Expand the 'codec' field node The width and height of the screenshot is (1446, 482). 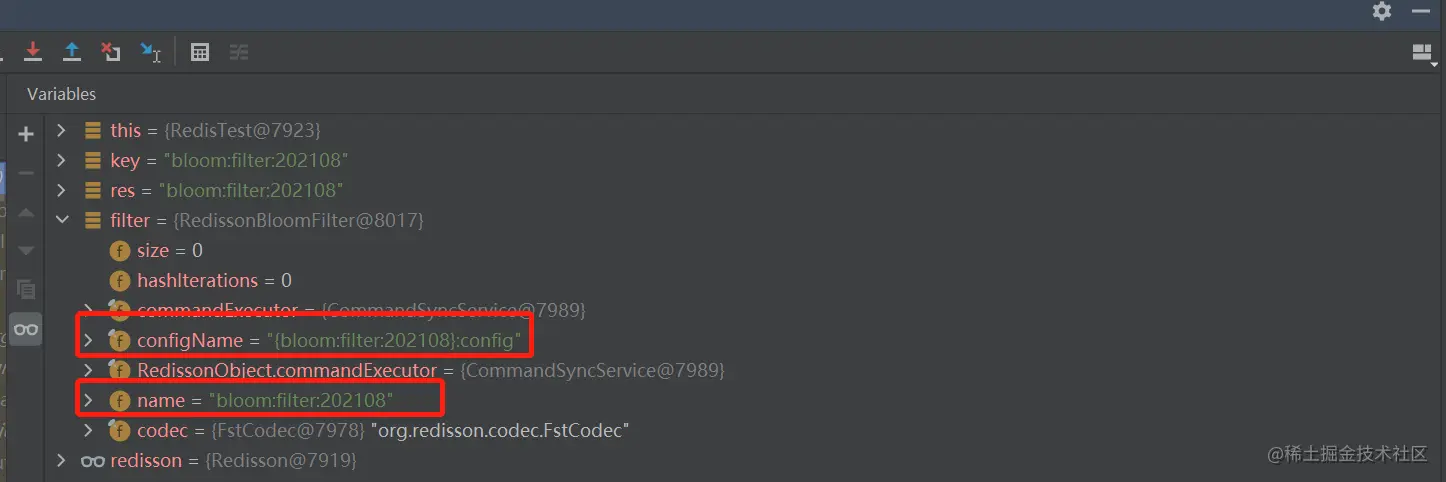pos(88,431)
